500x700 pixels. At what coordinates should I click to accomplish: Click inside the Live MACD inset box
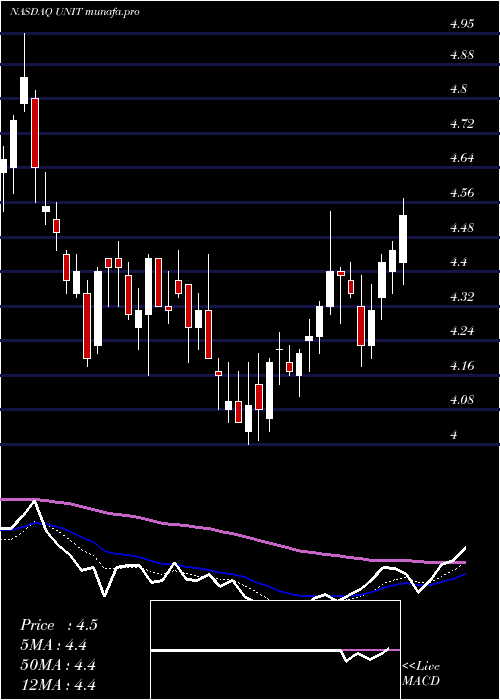point(275,650)
